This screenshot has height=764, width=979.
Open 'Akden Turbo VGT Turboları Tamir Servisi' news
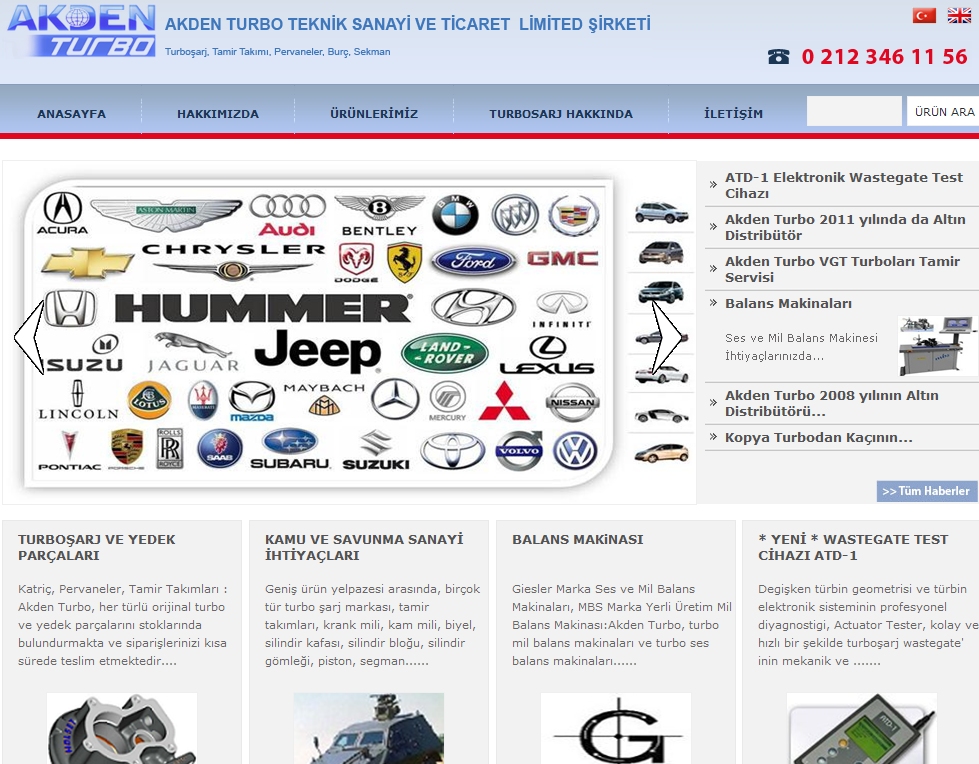pyautogui.click(x=842, y=269)
